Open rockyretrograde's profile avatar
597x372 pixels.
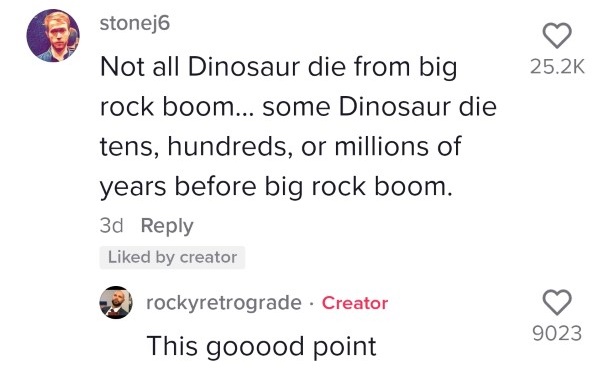[x=116, y=302]
